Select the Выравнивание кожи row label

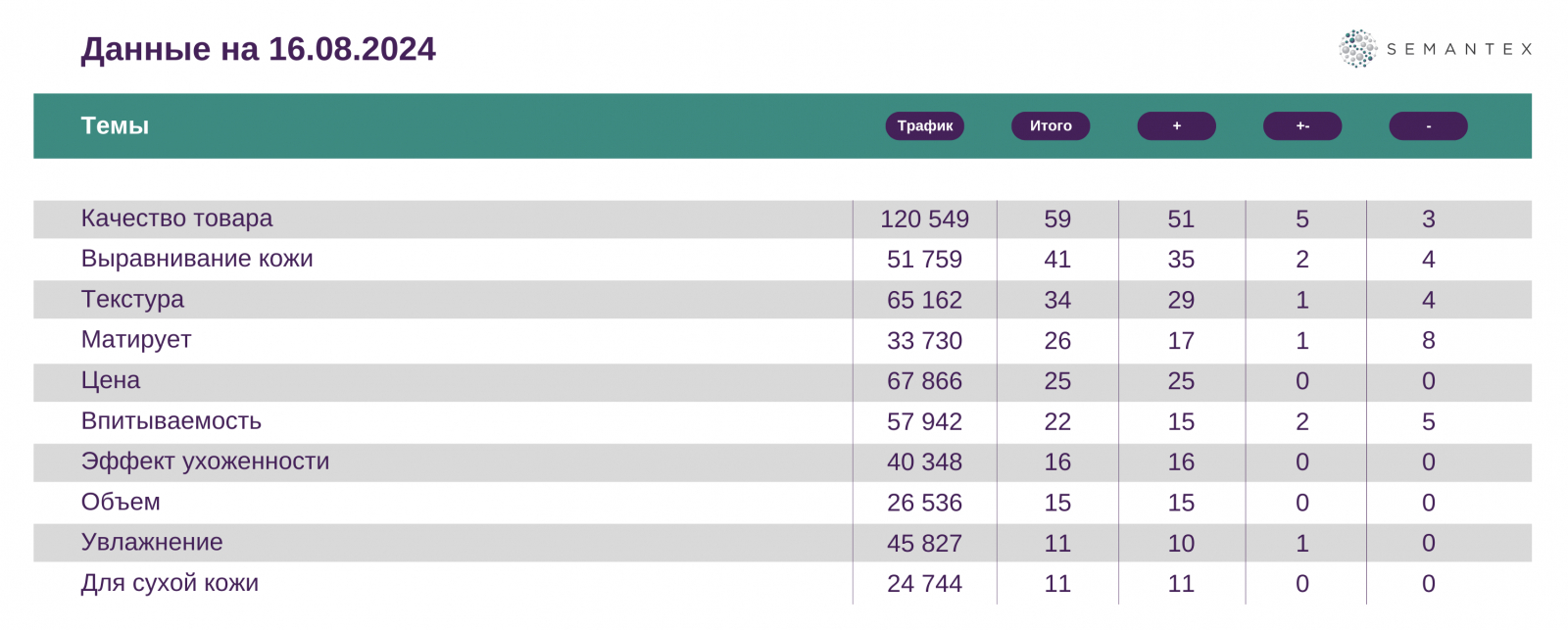point(197,259)
